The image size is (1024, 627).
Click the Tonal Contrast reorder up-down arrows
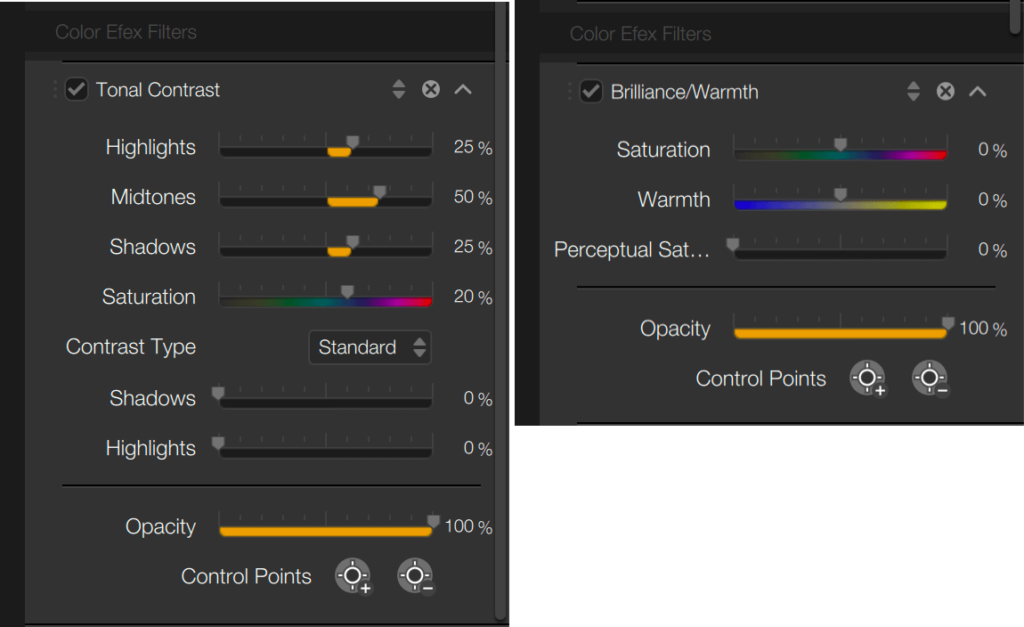tap(399, 90)
